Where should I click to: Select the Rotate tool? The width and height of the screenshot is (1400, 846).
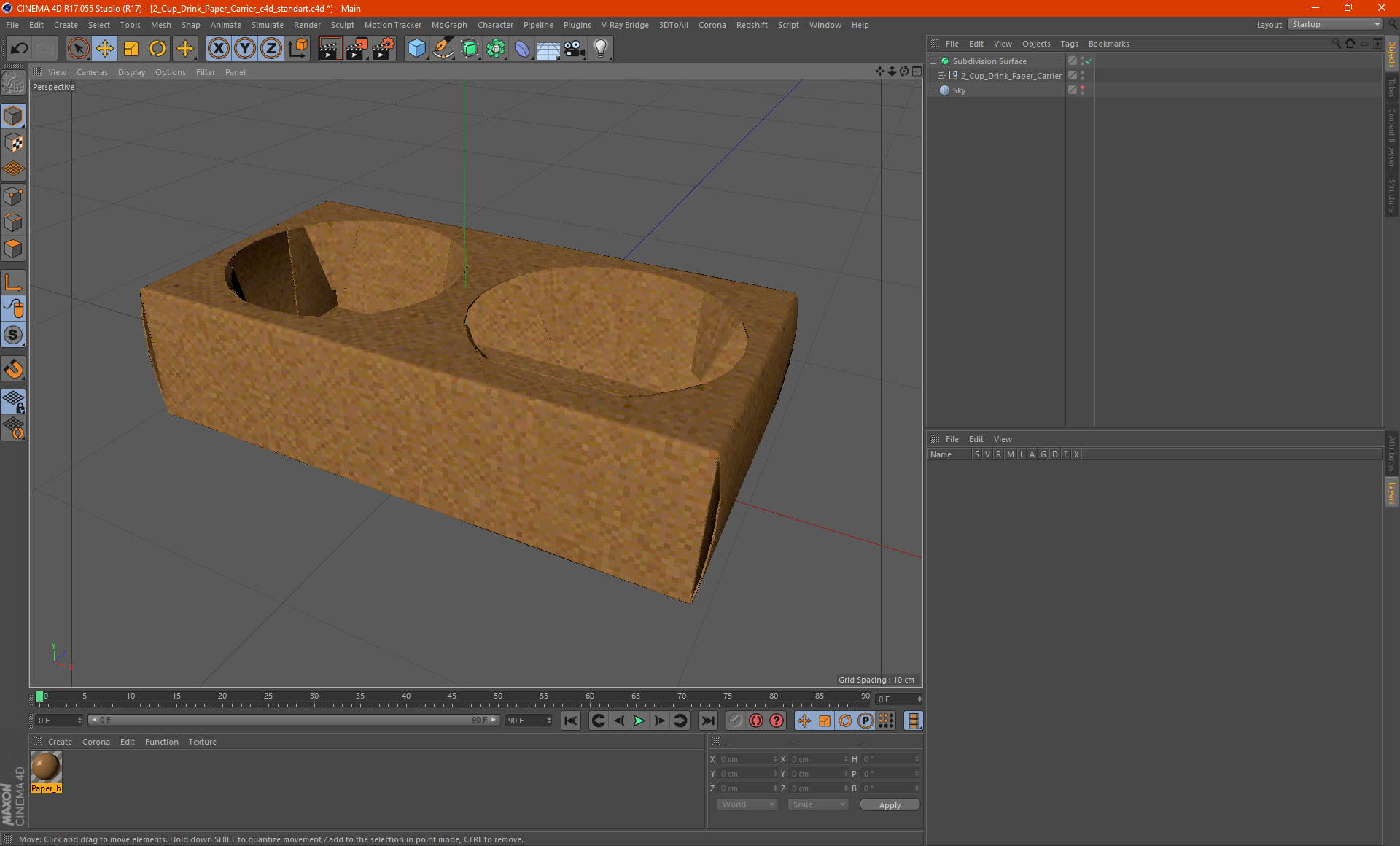pos(157,49)
